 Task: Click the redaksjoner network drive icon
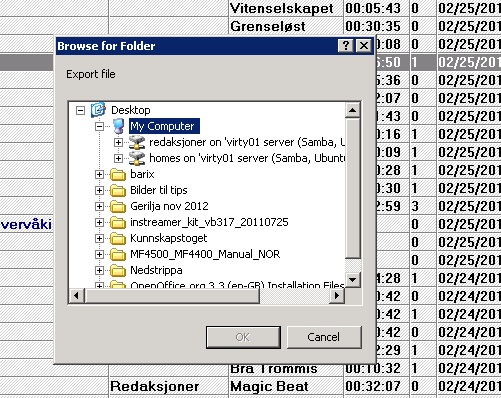point(137,142)
